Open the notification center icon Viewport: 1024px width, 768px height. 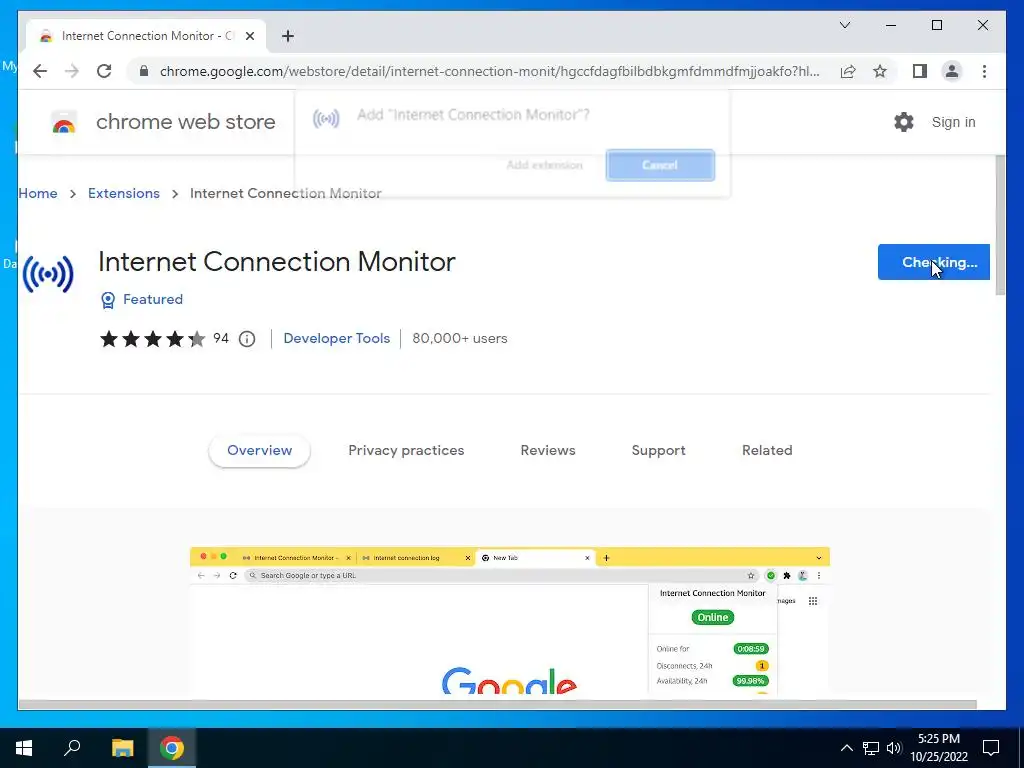coord(991,748)
